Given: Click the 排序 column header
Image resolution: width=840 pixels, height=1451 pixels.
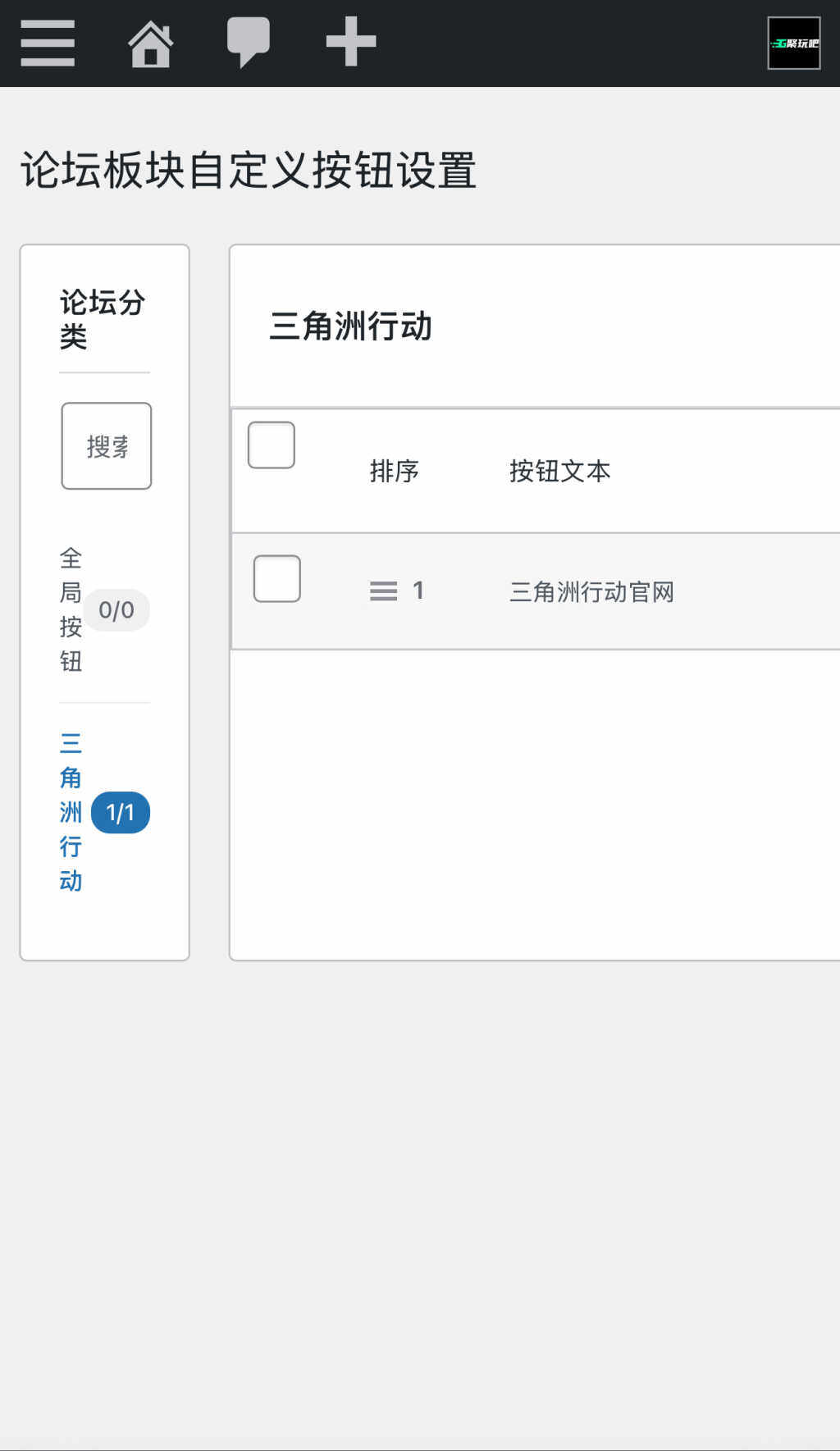Looking at the screenshot, I should tap(395, 472).
